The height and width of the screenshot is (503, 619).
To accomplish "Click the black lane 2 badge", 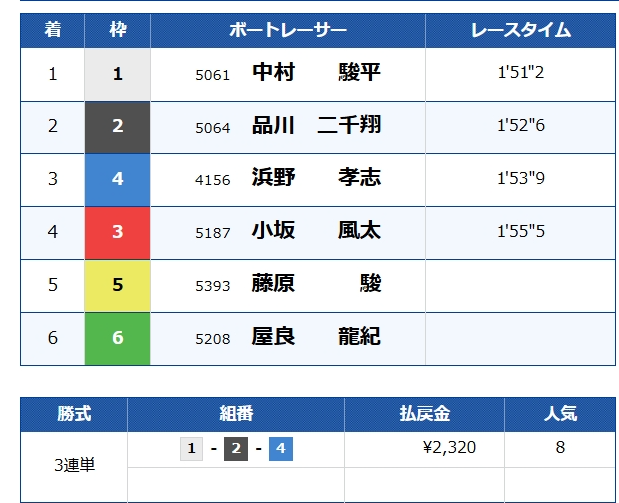I will (117, 126).
